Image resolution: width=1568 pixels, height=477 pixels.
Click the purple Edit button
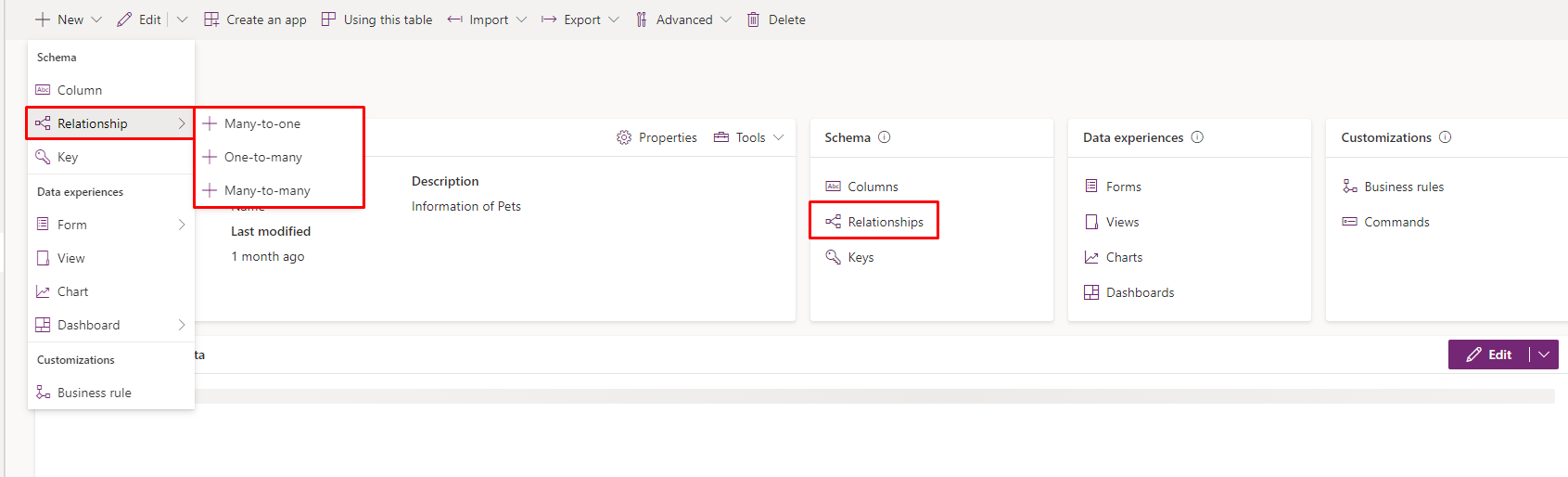pos(1489,355)
